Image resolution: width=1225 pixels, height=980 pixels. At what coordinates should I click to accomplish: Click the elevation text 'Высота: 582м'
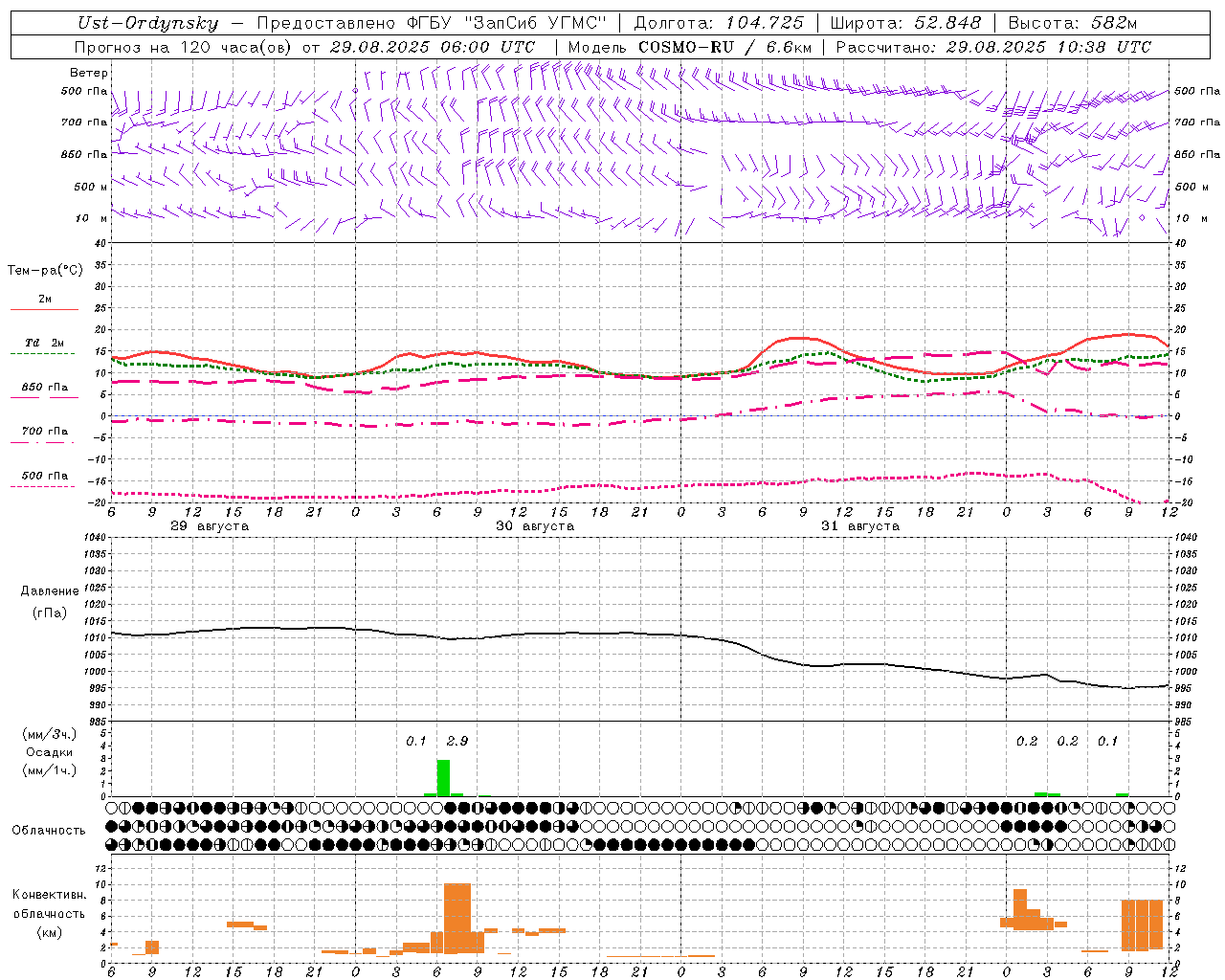click(x=1072, y=24)
